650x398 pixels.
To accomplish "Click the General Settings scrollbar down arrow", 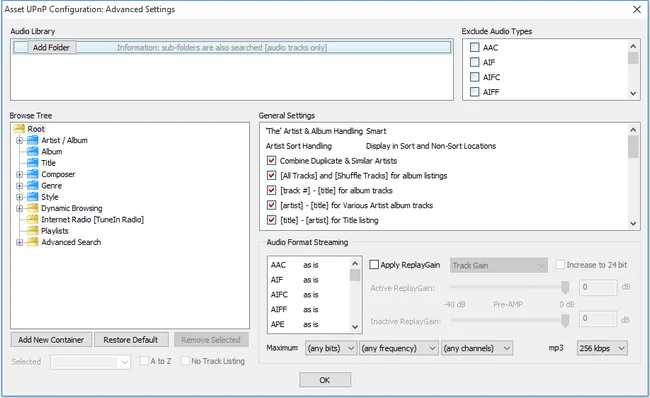I will coord(633,223).
